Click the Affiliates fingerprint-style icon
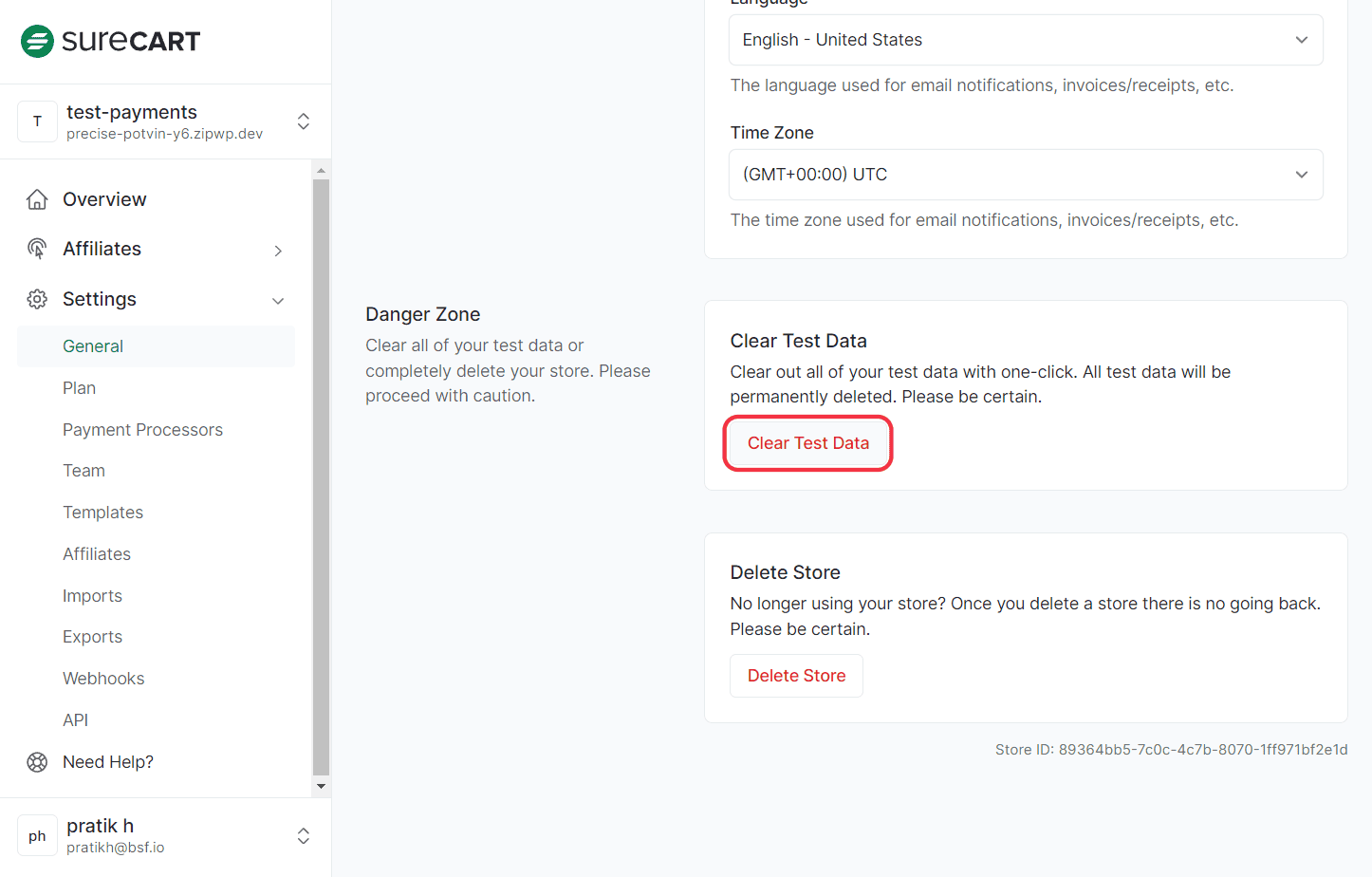This screenshot has width=1372, height=877. [37, 249]
